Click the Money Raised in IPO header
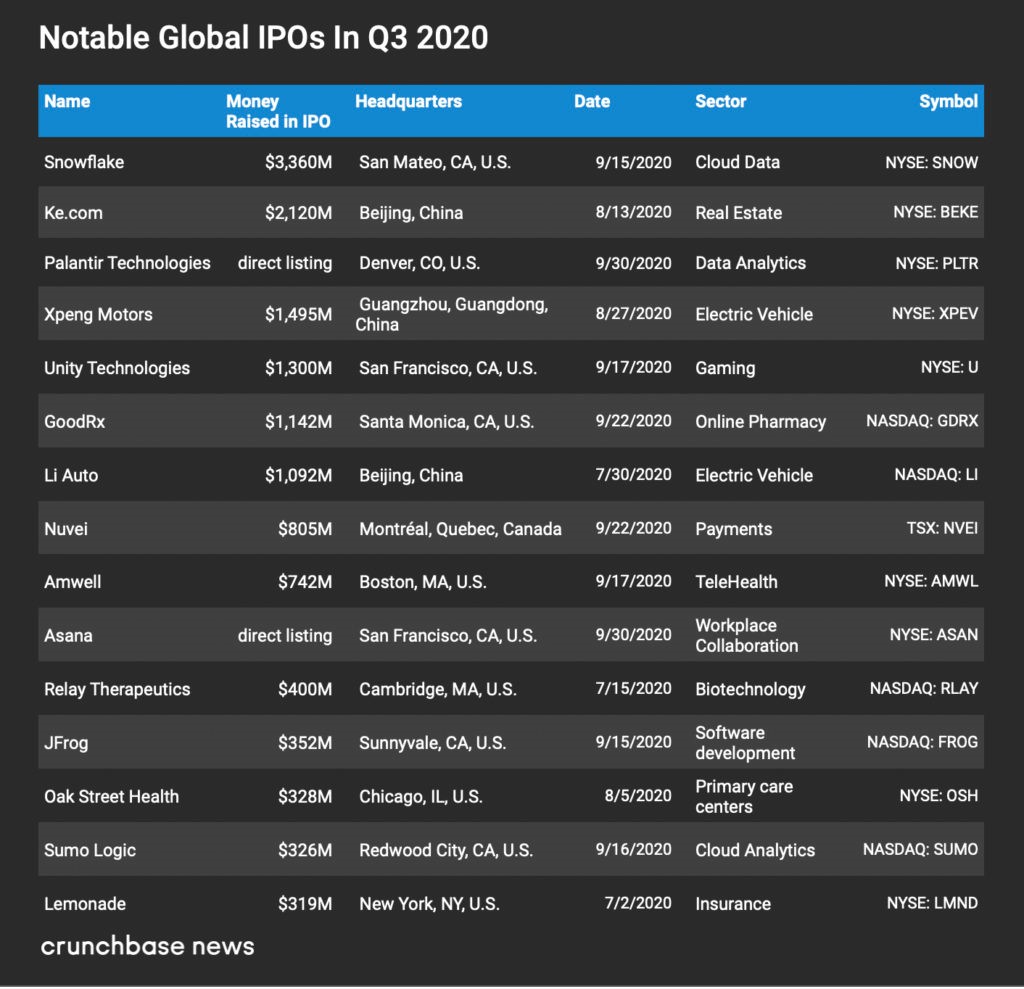1024x989 pixels. point(278,111)
